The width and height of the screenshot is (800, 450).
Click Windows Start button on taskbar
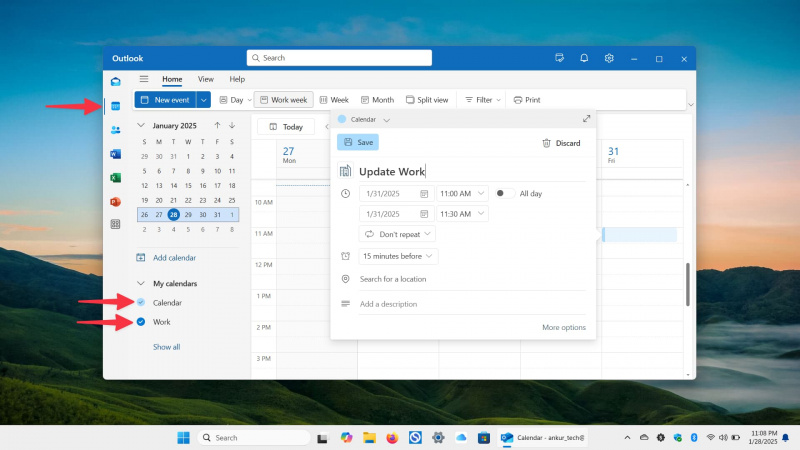(x=183, y=438)
